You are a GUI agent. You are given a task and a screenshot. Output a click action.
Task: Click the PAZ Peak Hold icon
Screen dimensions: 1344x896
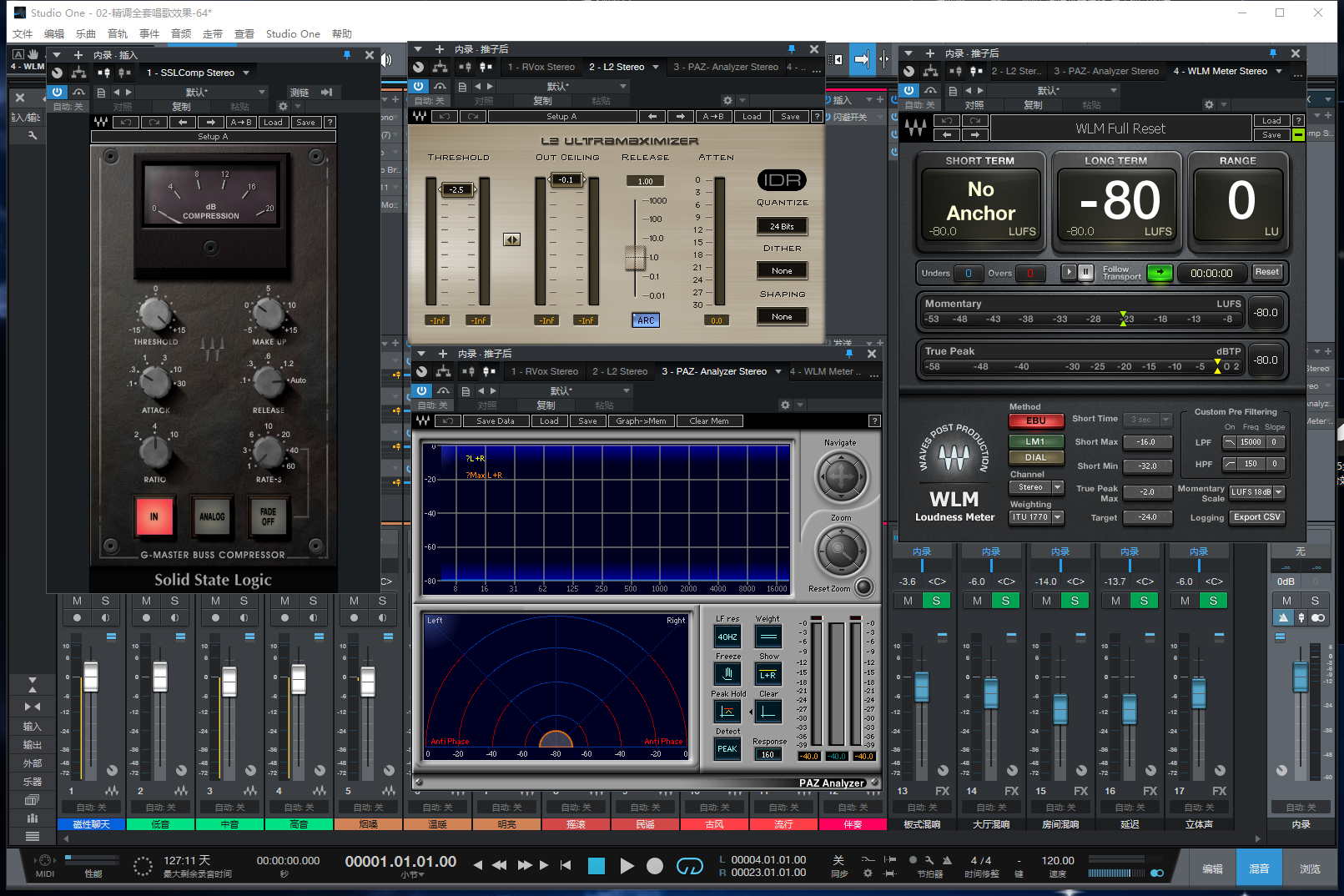727,712
